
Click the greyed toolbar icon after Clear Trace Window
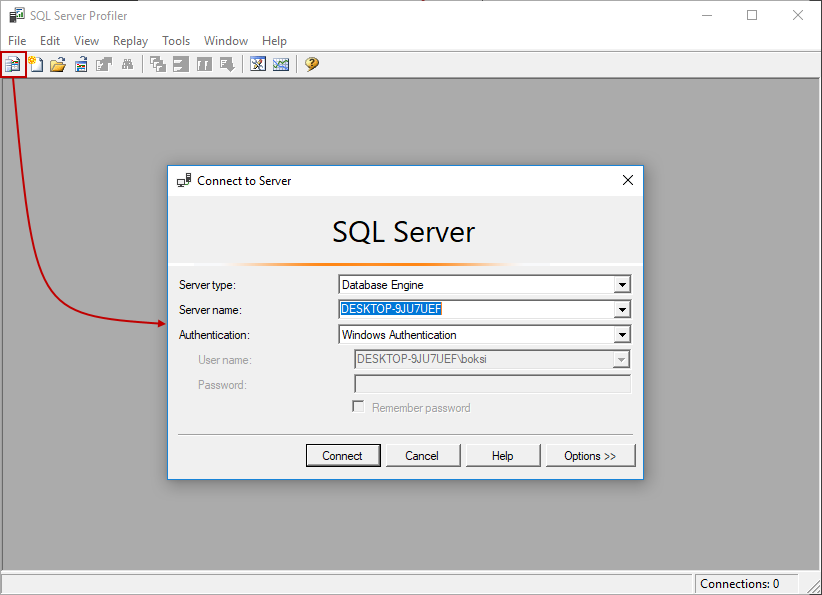tap(181, 64)
